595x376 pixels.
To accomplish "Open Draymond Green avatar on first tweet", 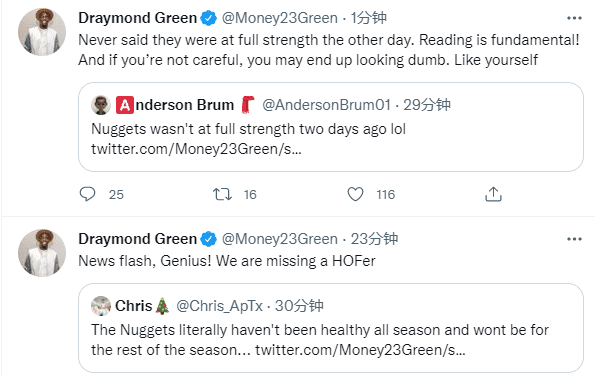I will (42, 32).
